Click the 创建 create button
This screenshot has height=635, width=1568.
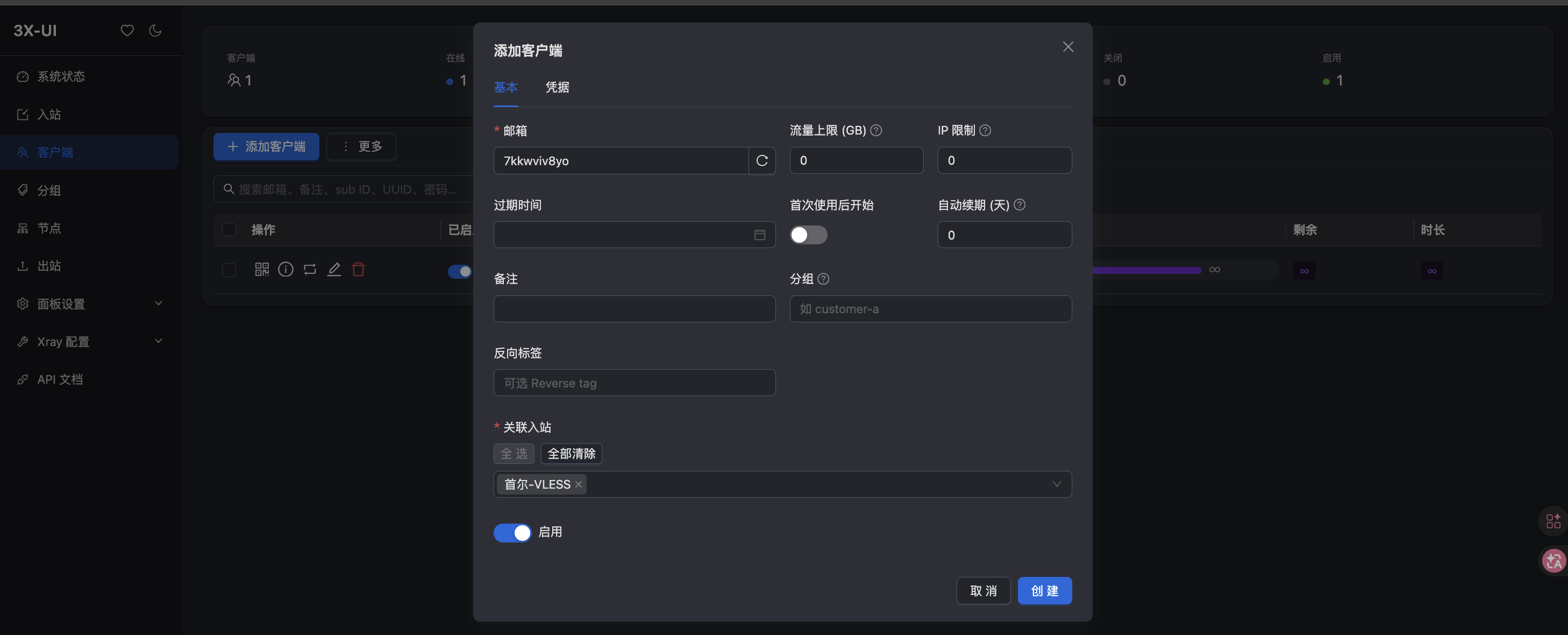click(x=1044, y=590)
